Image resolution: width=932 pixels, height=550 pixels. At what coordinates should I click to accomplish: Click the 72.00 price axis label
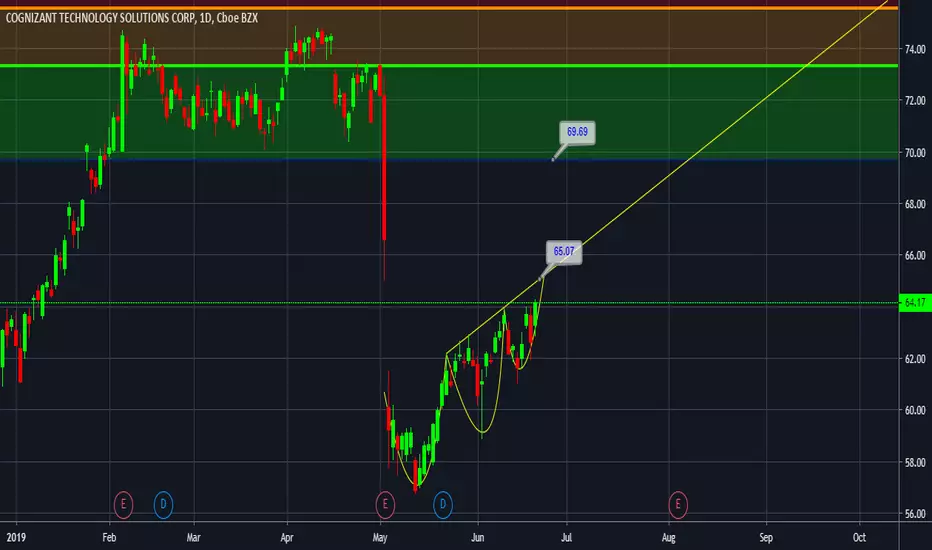pos(915,100)
